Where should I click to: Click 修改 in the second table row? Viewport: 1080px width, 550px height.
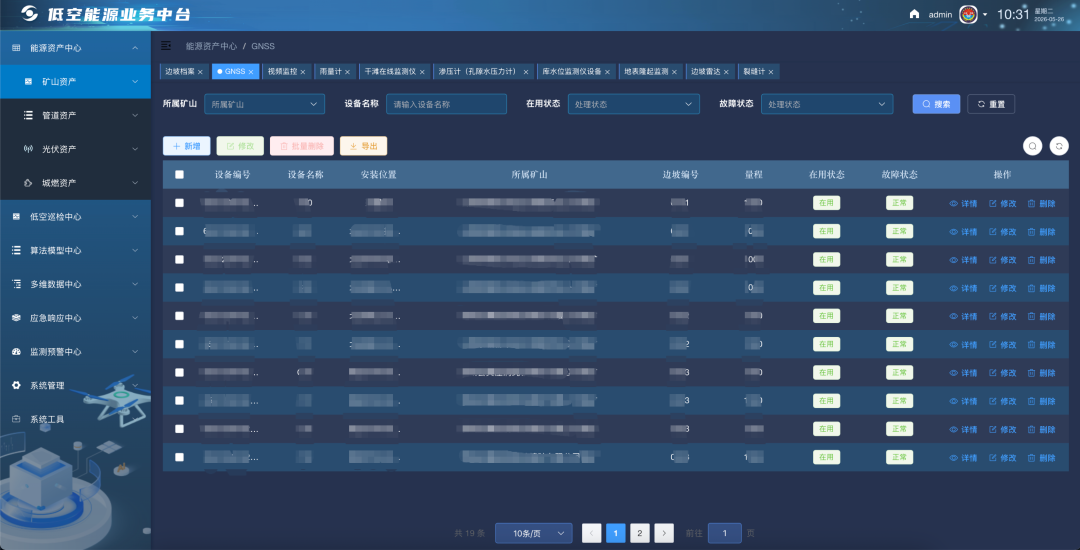pos(1002,231)
